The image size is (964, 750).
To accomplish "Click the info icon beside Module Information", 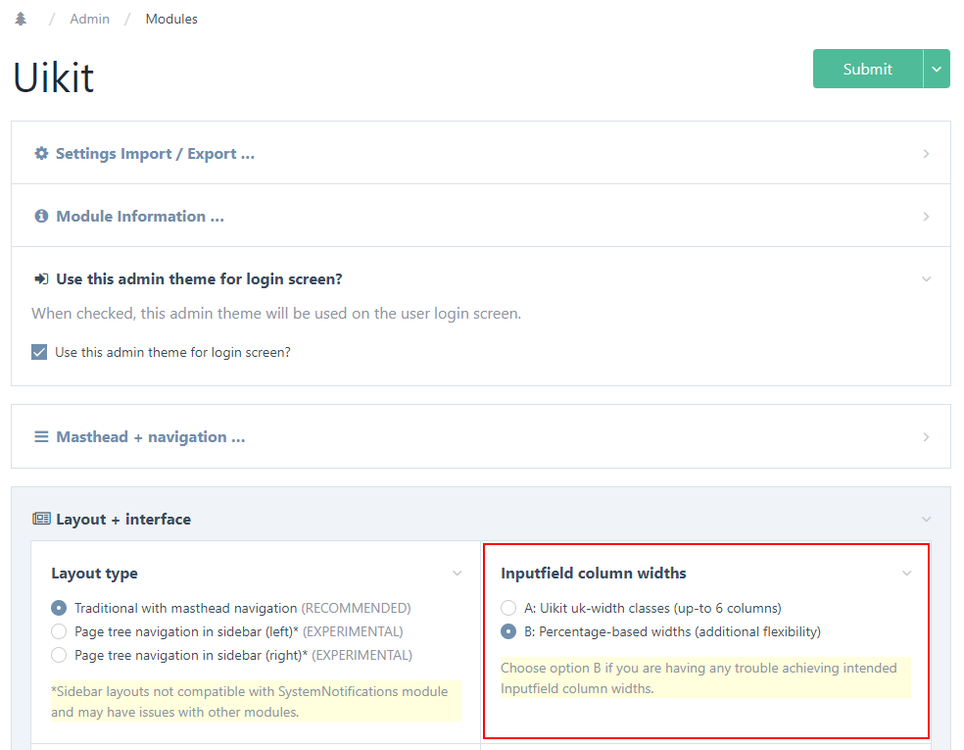I will [41, 216].
